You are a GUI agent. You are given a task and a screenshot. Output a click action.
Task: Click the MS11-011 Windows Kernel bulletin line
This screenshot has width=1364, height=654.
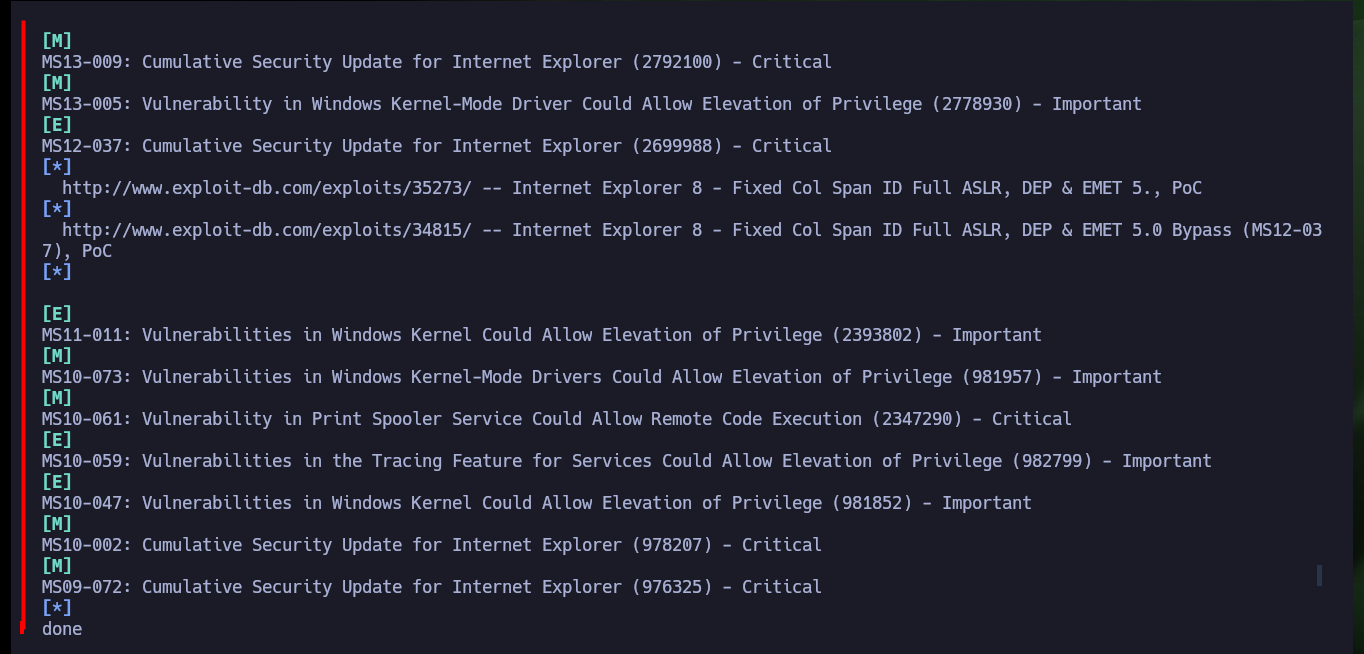541,335
